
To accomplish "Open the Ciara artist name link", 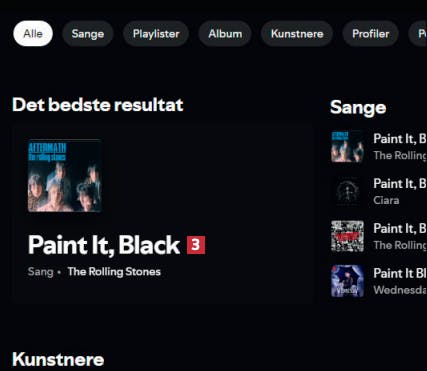I will click(x=386, y=200).
